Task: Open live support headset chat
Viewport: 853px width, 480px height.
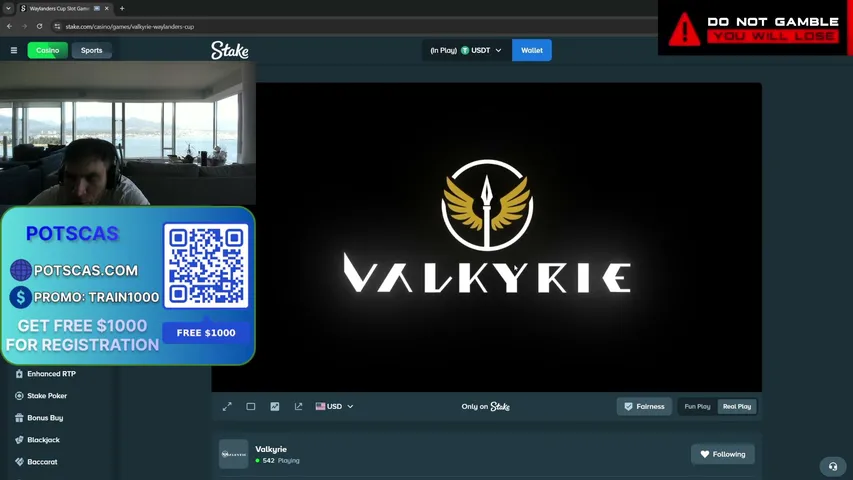Action: pos(832,466)
